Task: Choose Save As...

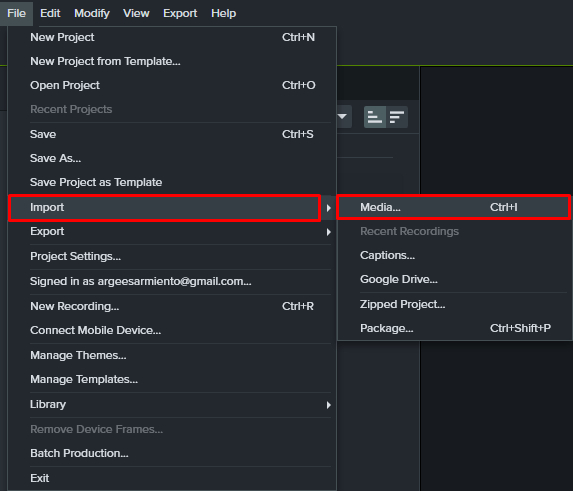Action: 172,158
